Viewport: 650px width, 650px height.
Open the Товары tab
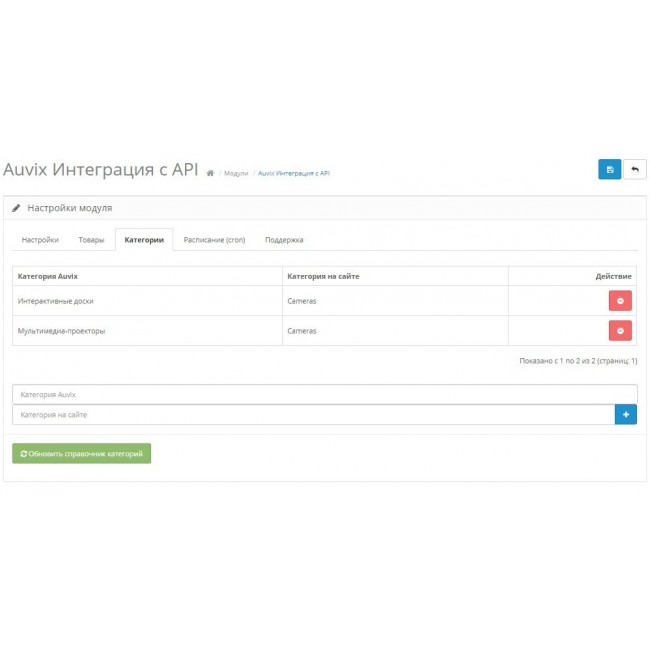(91, 240)
